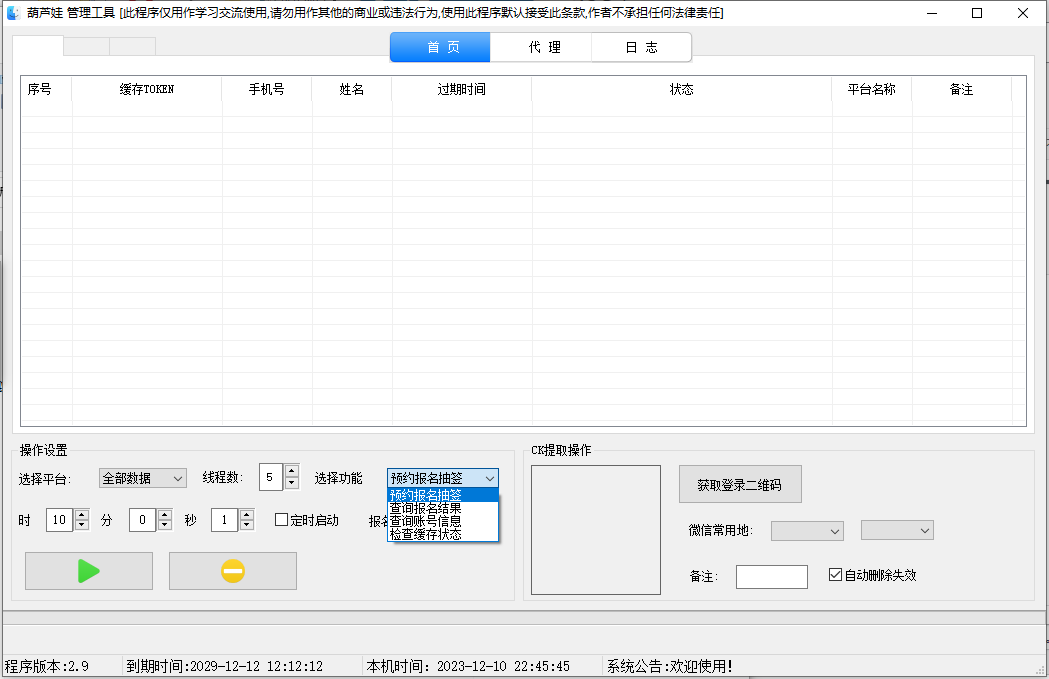Viewport: 1049px width, 679px height.
Task: Collapse the 选择功能 dropdown
Action: [x=489, y=478]
